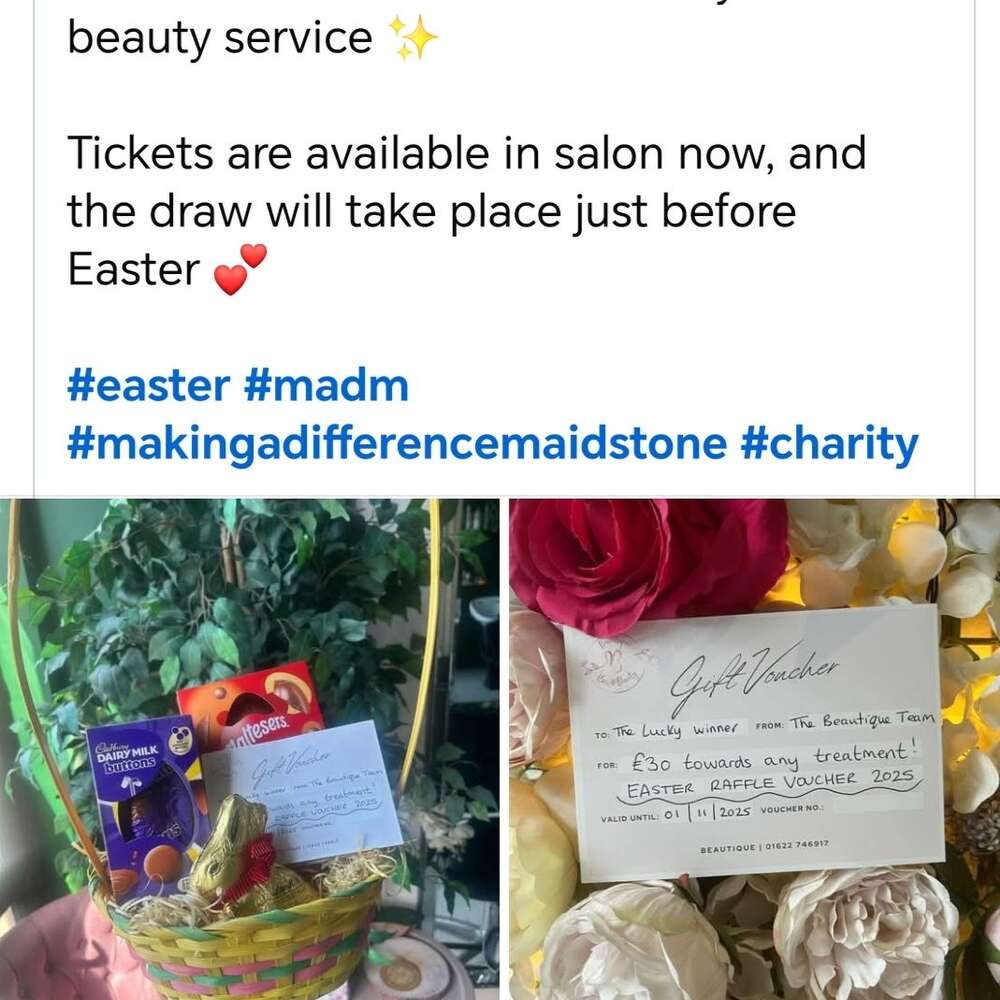The height and width of the screenshot is (1000, 1000).
Task: Click the "Valid until" date on the voucher
Action: [707, 813]
